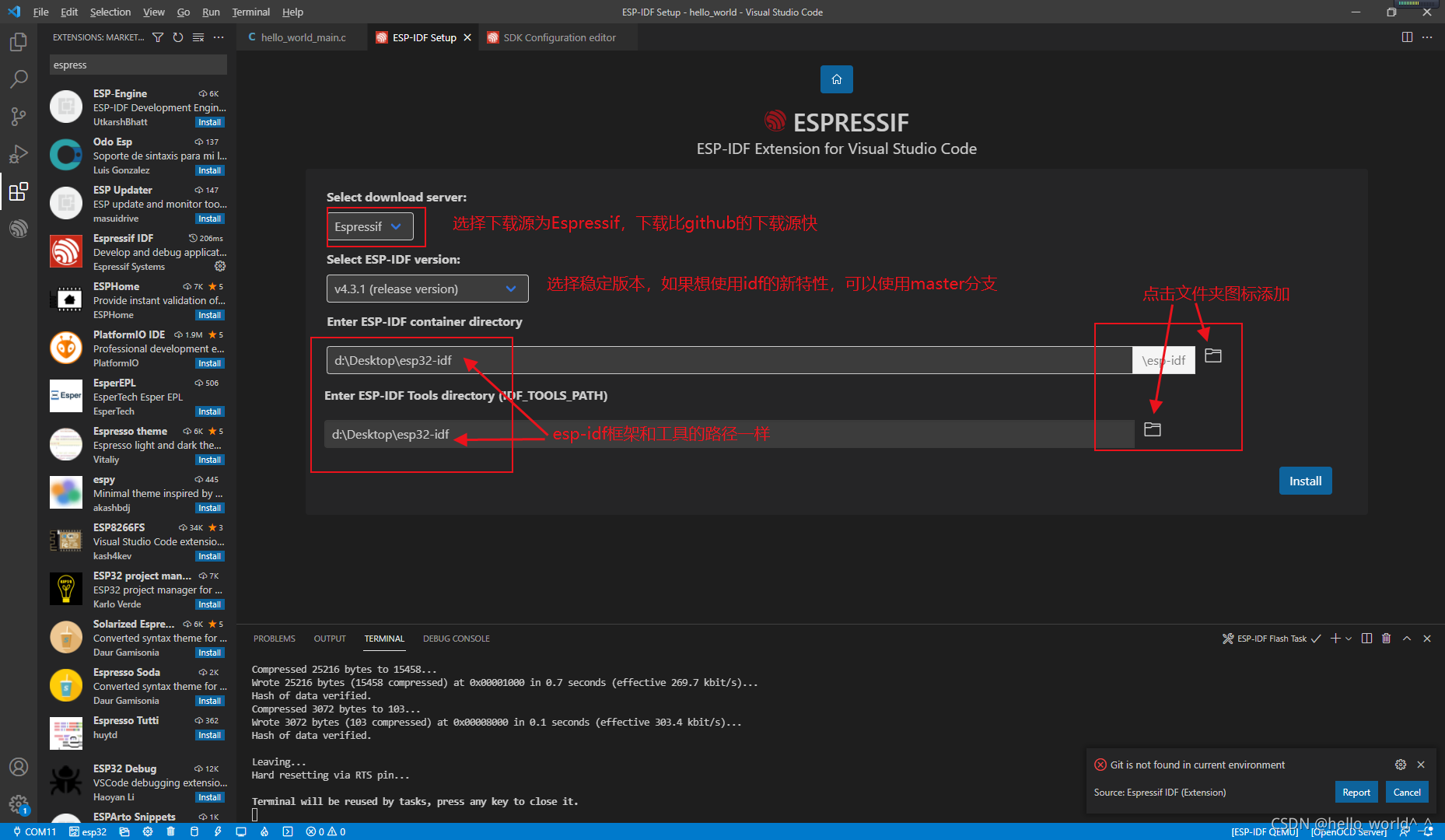This screenshot has height=840, width=1445.
Task: Open Run and Debug view
Action: (x=19, y=154)
